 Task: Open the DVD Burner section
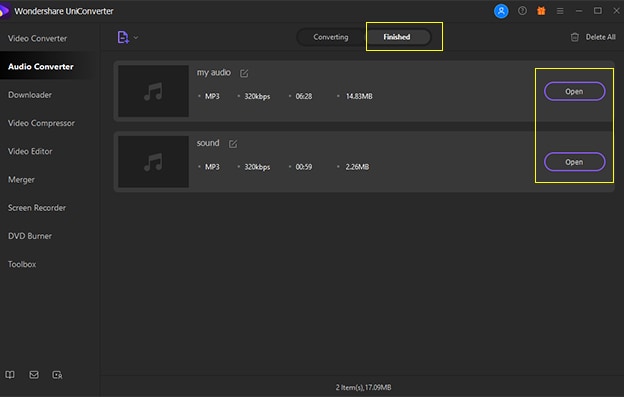pyautogui.click(x=30, y=236)
